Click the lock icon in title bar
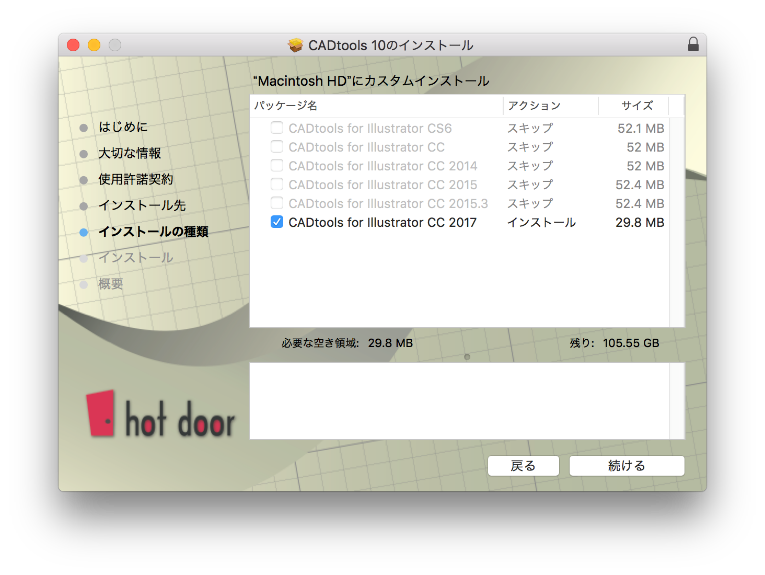 [x=693, y=44]
